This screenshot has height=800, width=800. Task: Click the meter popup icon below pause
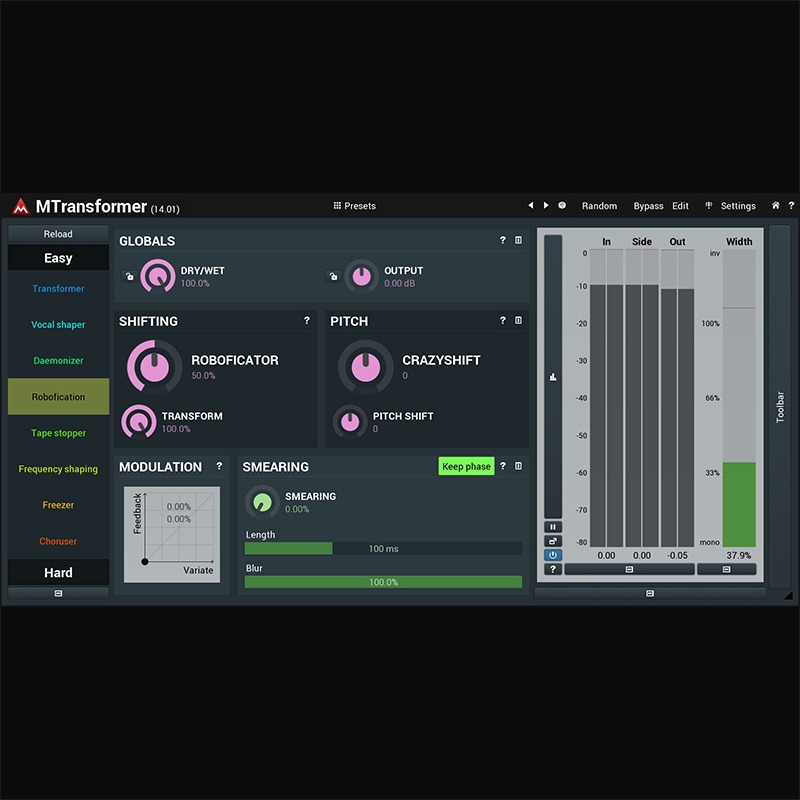coord(553,541)
